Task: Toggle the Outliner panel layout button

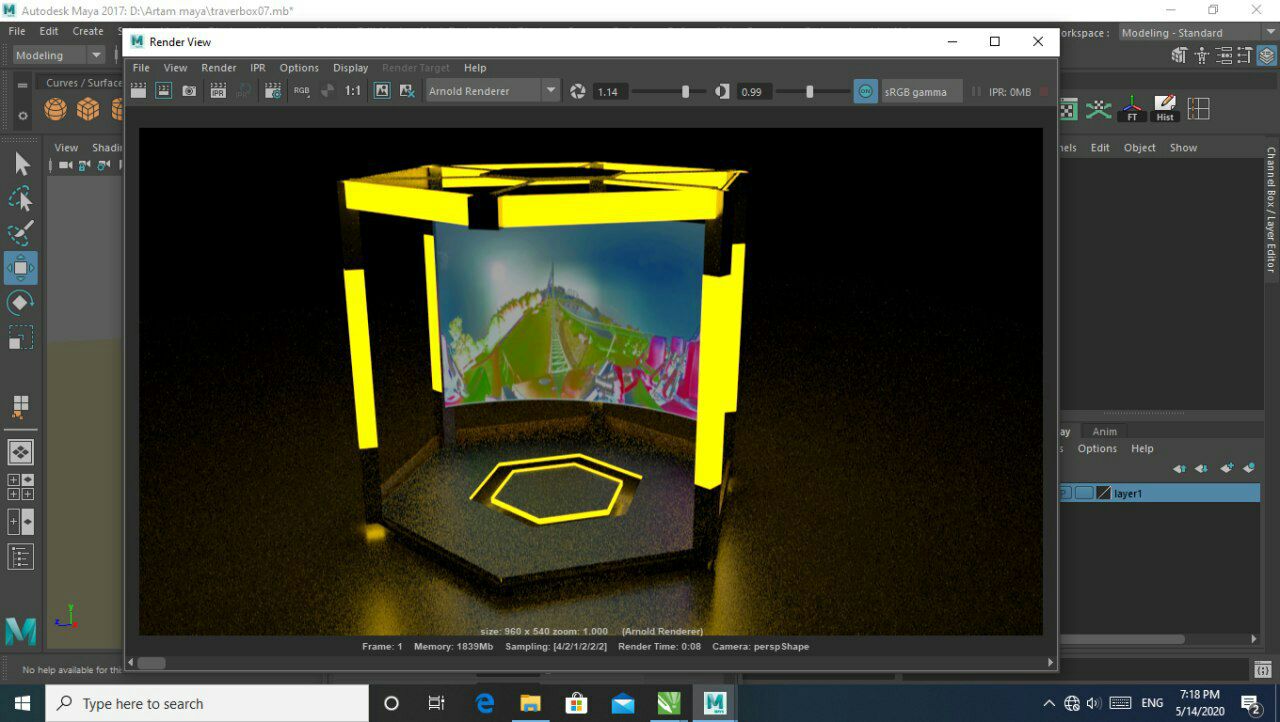Action: pyautogui.click(x=21, y=557)
